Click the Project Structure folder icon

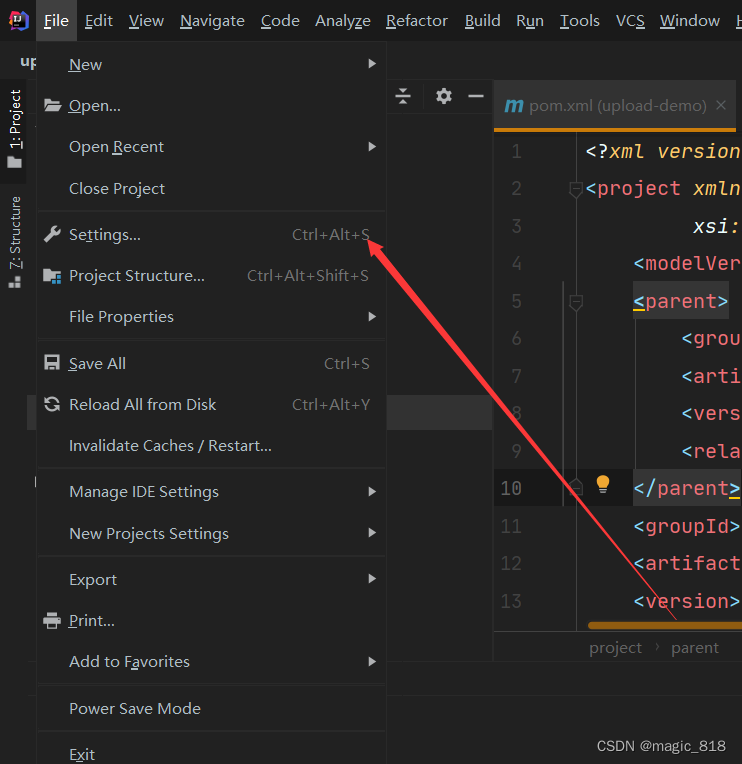coord(52,276)
